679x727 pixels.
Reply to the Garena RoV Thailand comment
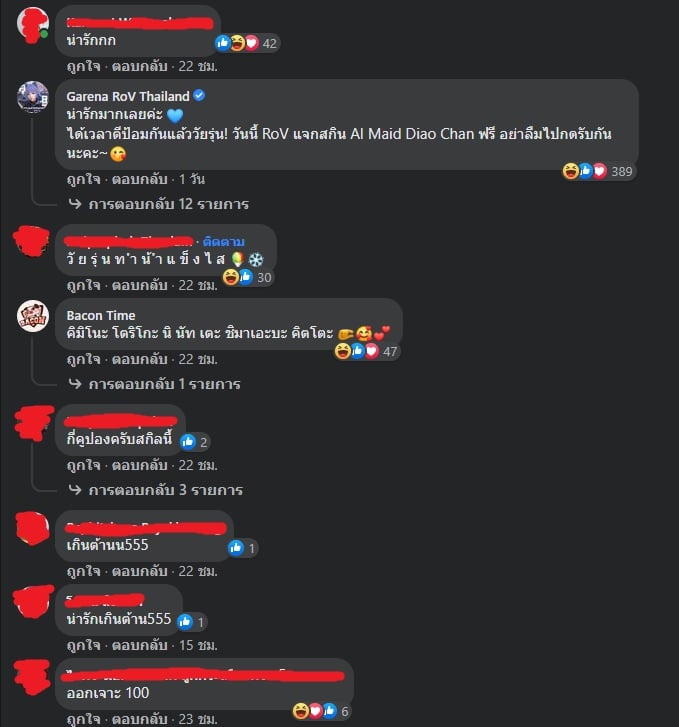(139, 179)
